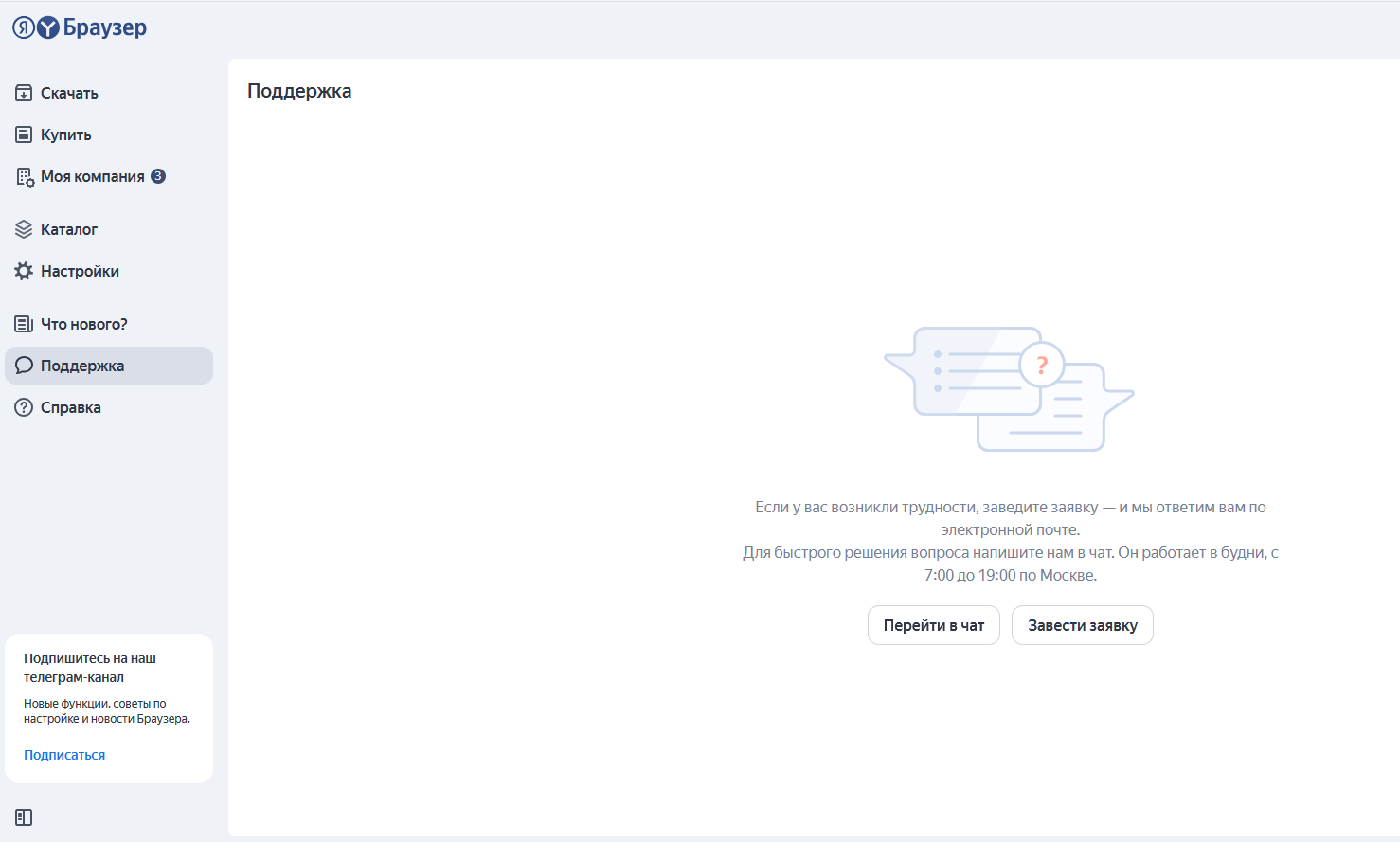Follow the Подписаться link
1400x842 pixels.
(64, 755)
